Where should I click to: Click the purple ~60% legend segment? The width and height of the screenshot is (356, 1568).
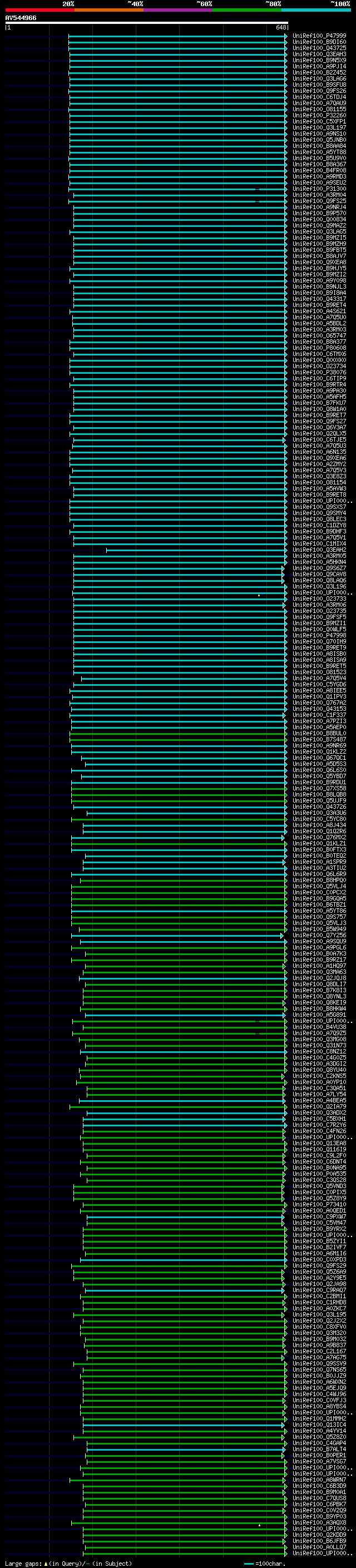pos(179,10)
